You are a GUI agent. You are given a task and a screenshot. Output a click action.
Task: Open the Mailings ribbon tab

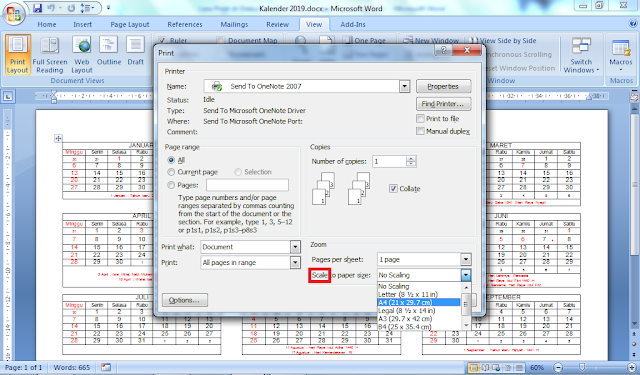click(x=234, y=24)
